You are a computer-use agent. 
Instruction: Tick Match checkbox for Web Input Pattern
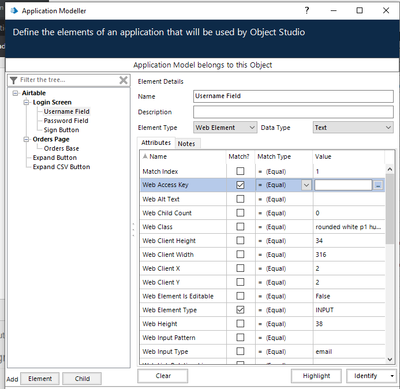tap(240, 337)
